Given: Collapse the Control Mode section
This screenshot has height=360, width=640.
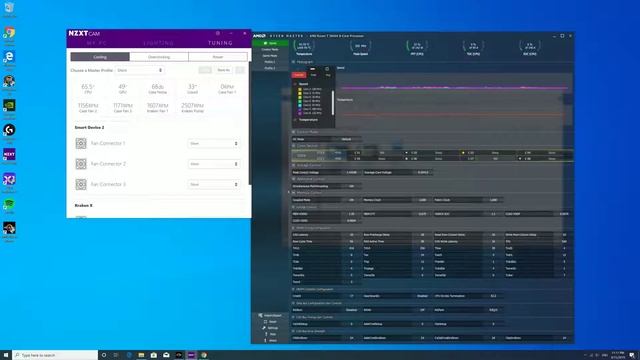Looking at the screenshot, I should coord(293,132).
